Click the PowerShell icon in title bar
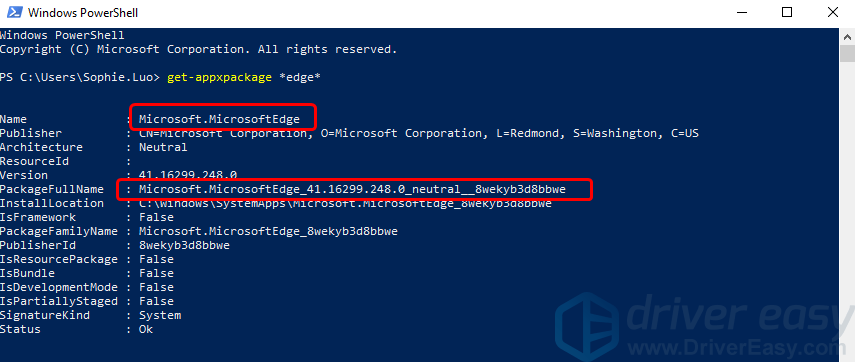Viewport: 855px width, 362px height. 12,13
